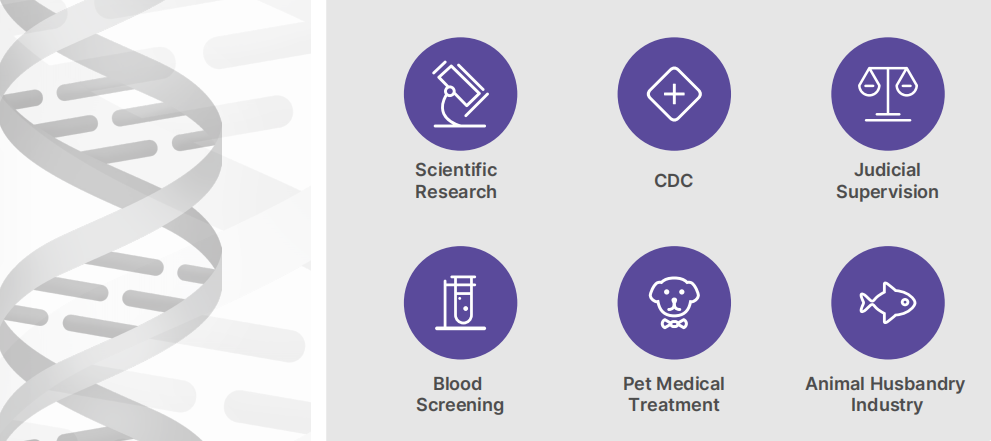Select the word "Blood"
The height and width of the screenshot is (441, 991).
pos(458,384)
